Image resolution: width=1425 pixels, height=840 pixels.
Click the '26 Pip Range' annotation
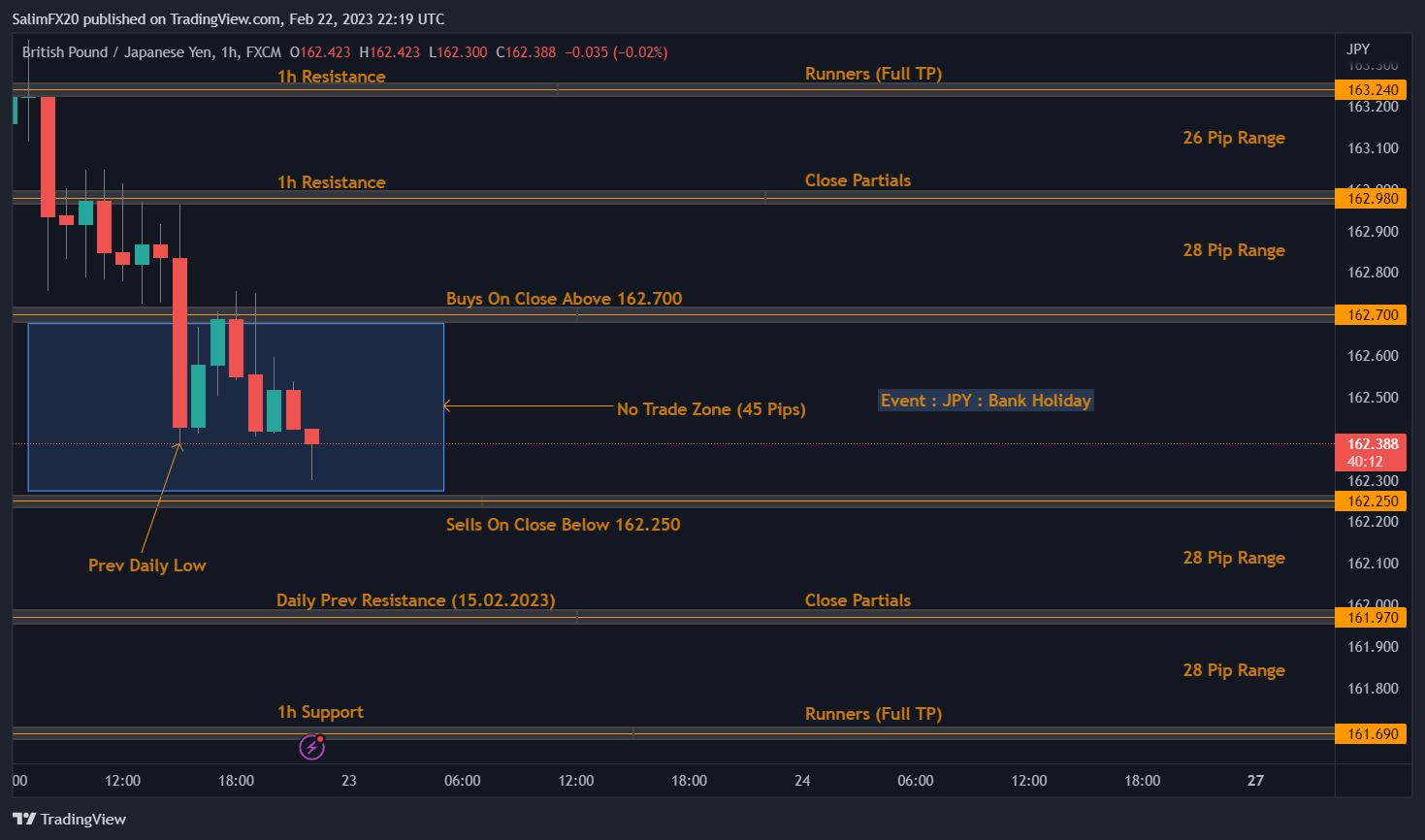1233,138
